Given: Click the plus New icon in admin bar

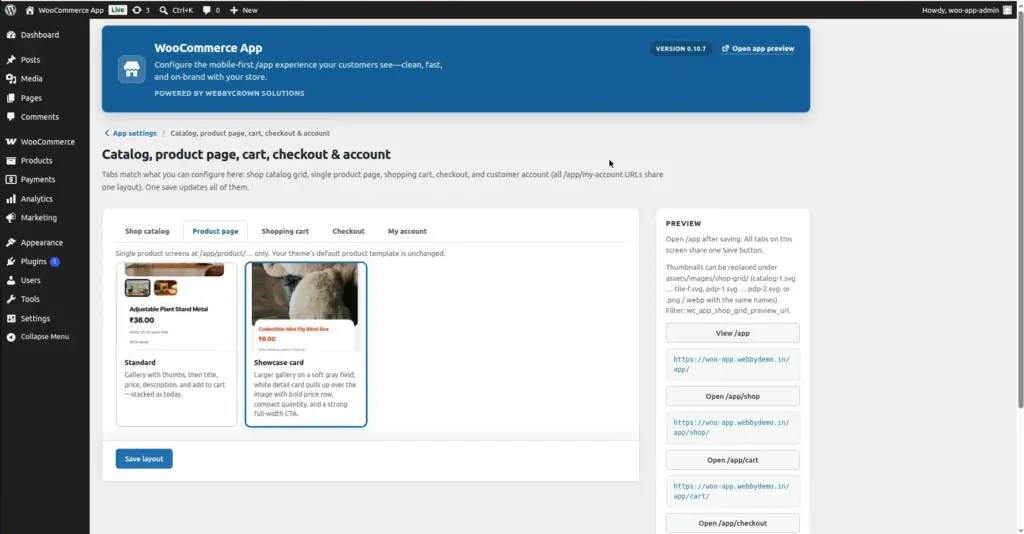Looking at the screenshot, I should tap(234, 10).
